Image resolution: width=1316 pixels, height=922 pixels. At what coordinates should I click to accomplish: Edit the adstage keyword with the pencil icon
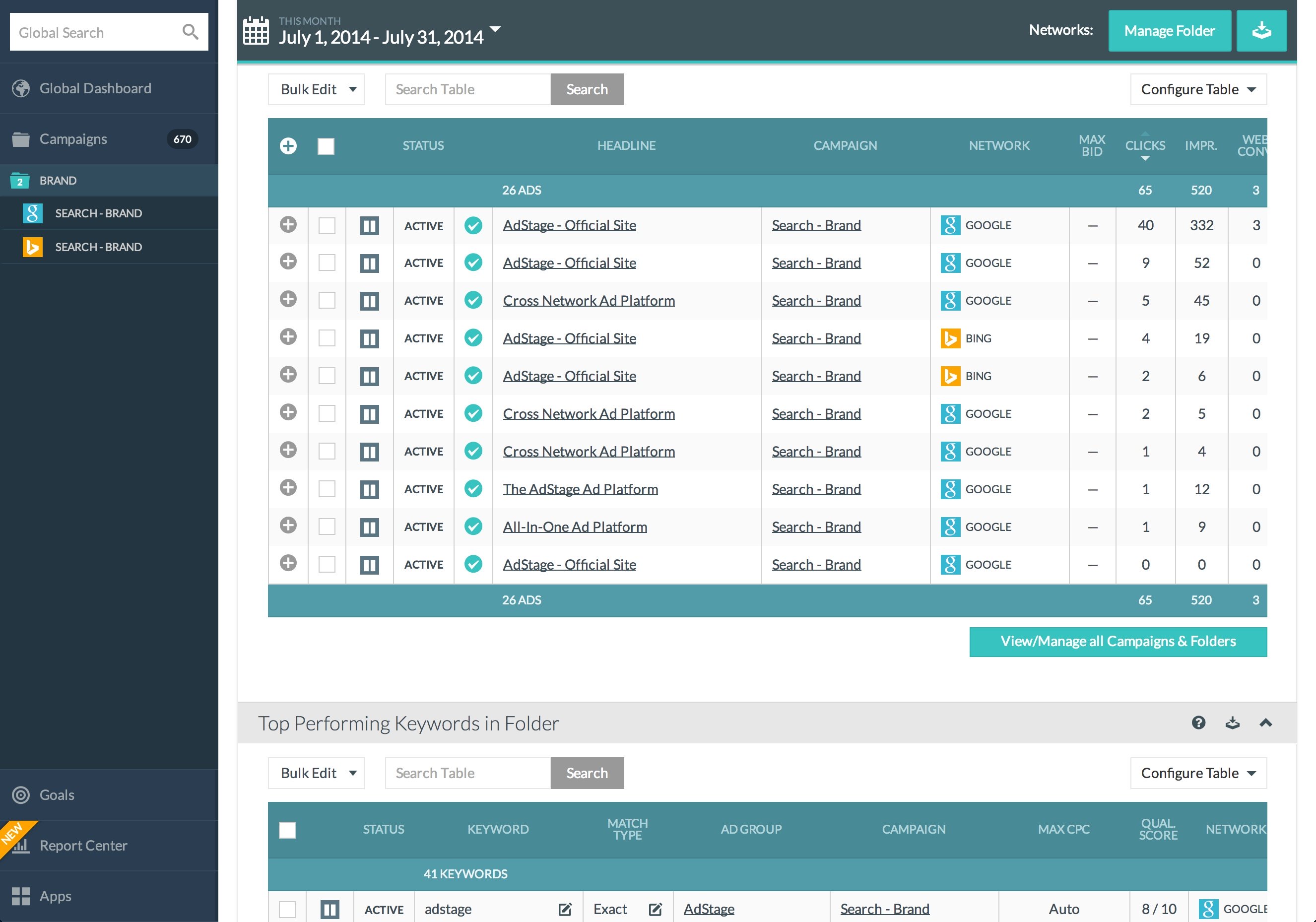pos(565,908)
